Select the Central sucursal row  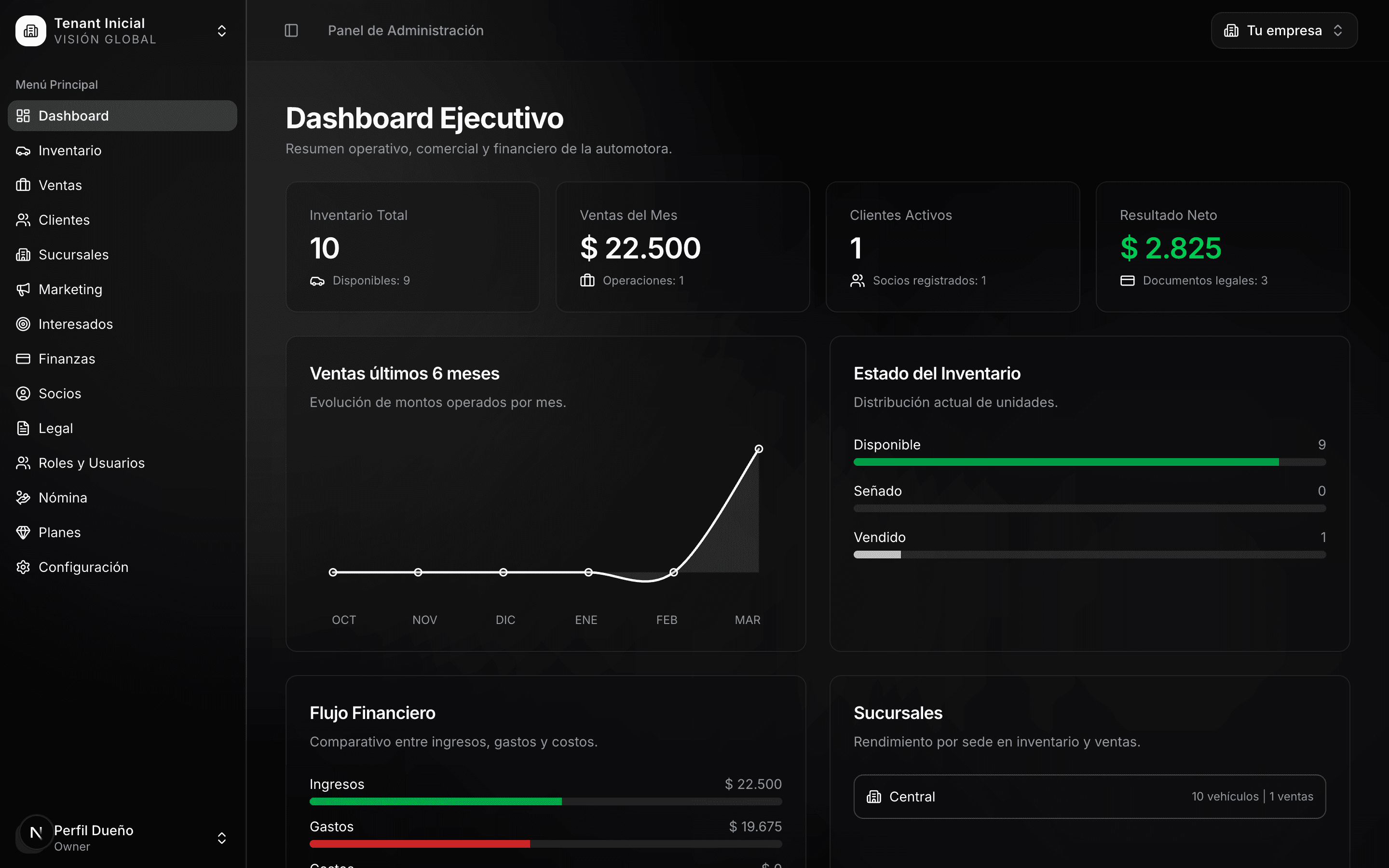point(1089,796)
